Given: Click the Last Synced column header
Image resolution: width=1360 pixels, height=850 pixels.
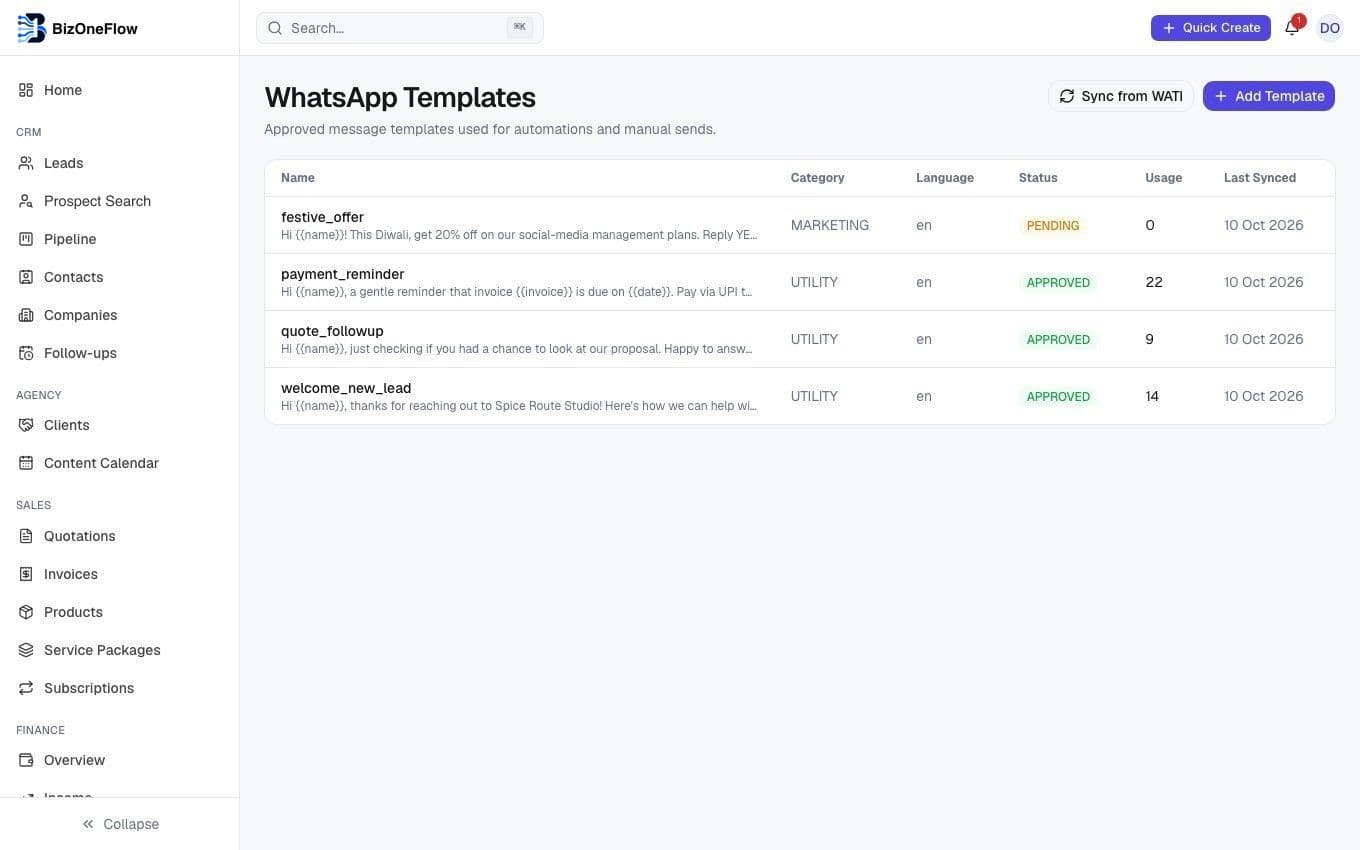Looking at the screenshot, I should pyautogui.click(x=1260, y=178).
